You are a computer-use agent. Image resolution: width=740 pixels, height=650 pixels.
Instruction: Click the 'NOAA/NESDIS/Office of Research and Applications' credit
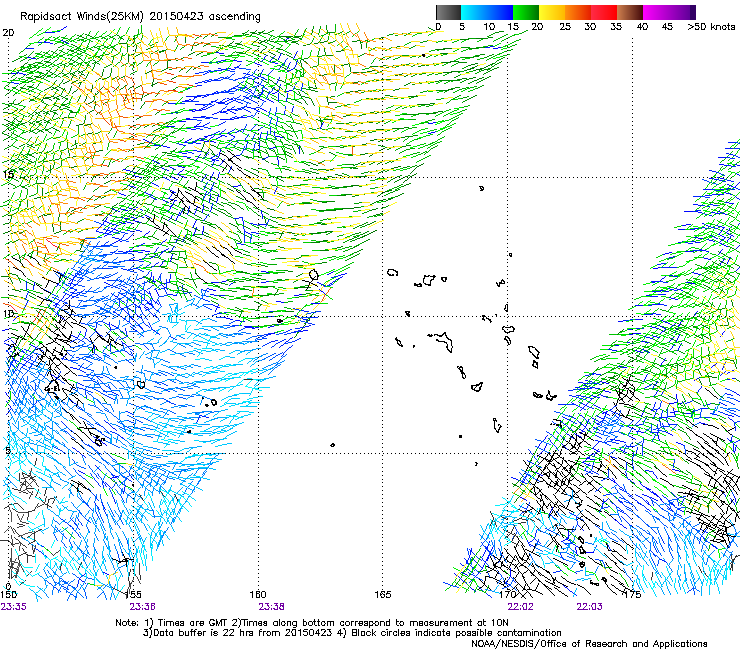pyautogui.click(x=589, y=644)
